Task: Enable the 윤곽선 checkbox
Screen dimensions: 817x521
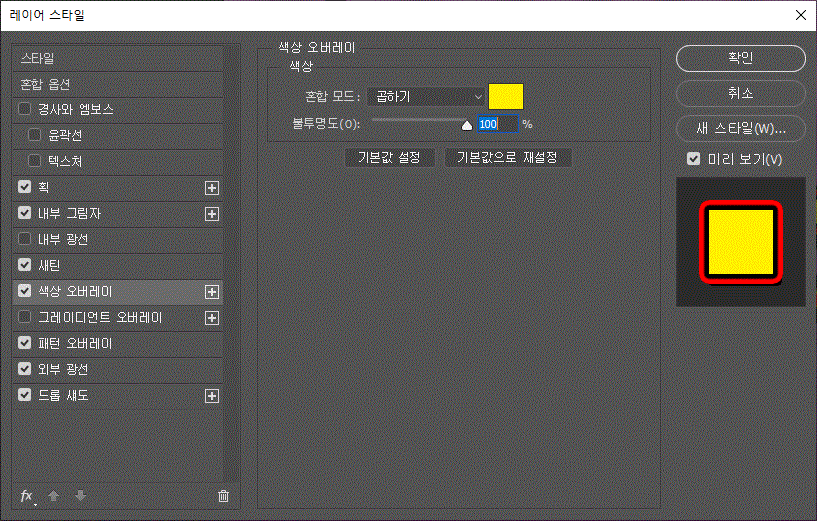Action: [34, 135]
